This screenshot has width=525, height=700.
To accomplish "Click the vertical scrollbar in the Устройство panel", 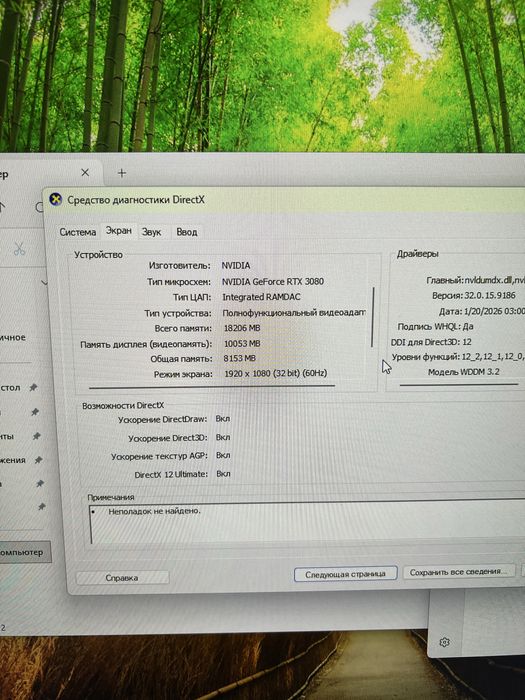I will pos(373,317).
